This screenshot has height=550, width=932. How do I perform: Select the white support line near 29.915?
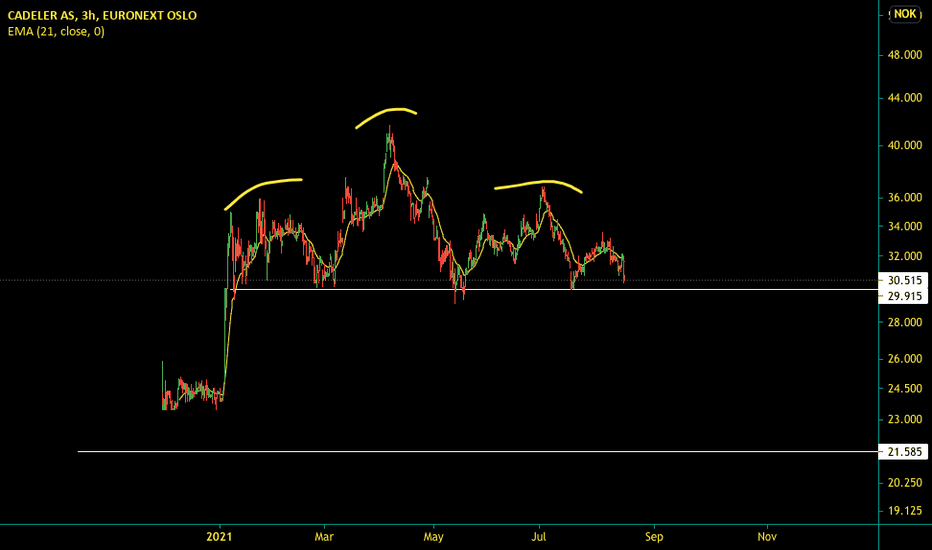click(553, 290)
